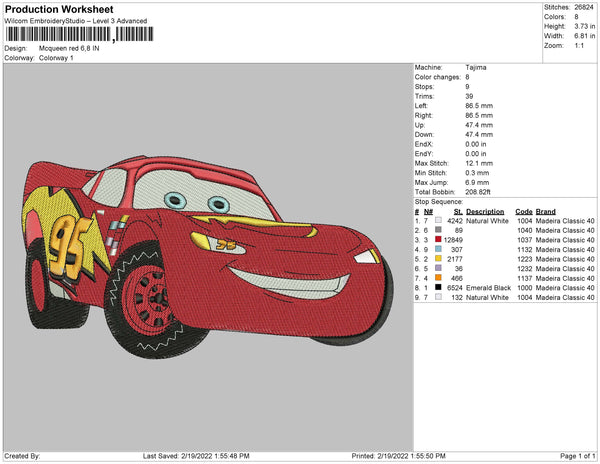Click the 'Description' column header

click(485, 212)
